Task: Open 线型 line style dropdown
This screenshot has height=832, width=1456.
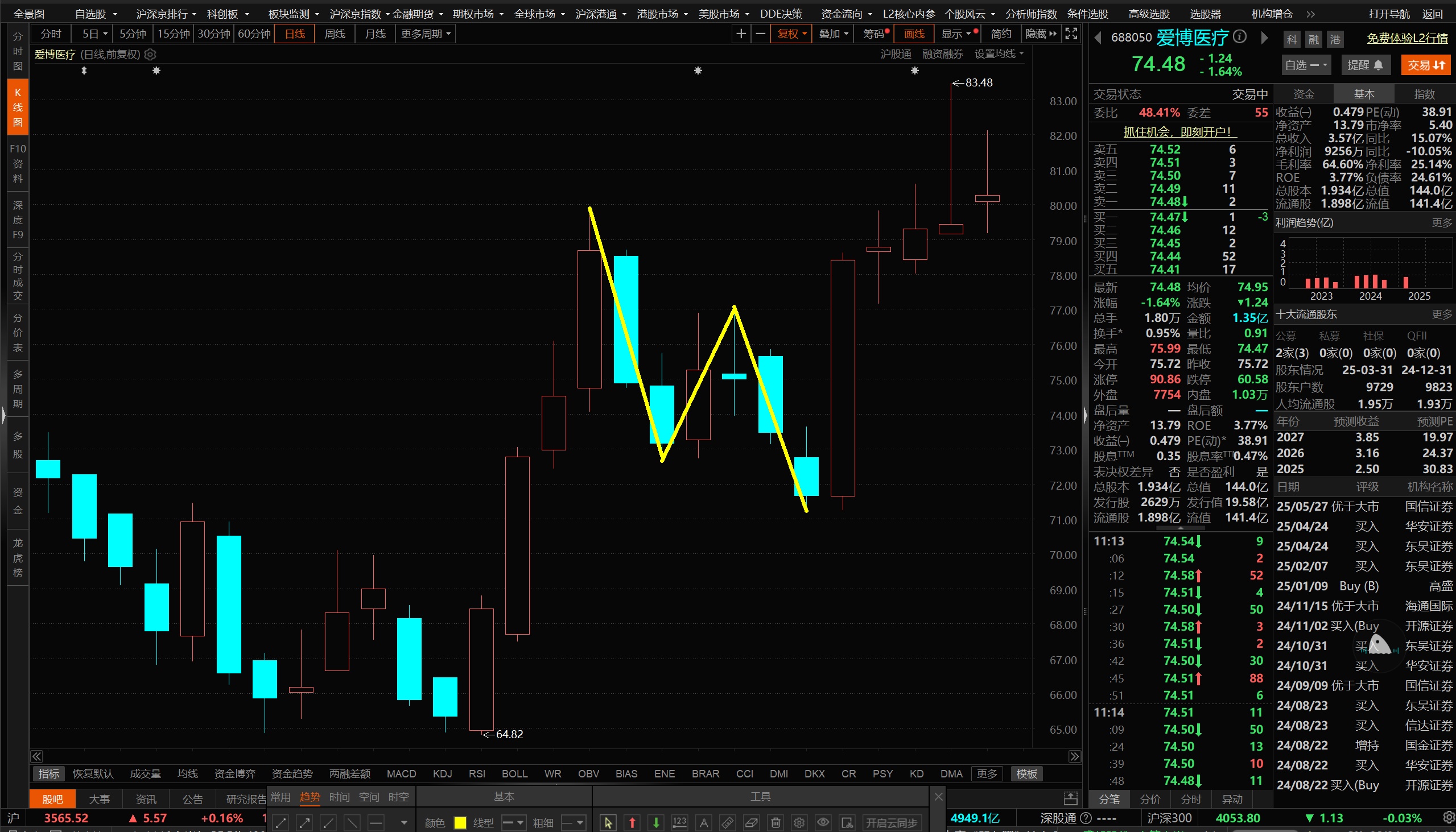Action: pyautogui.click(x=513, y=823)
